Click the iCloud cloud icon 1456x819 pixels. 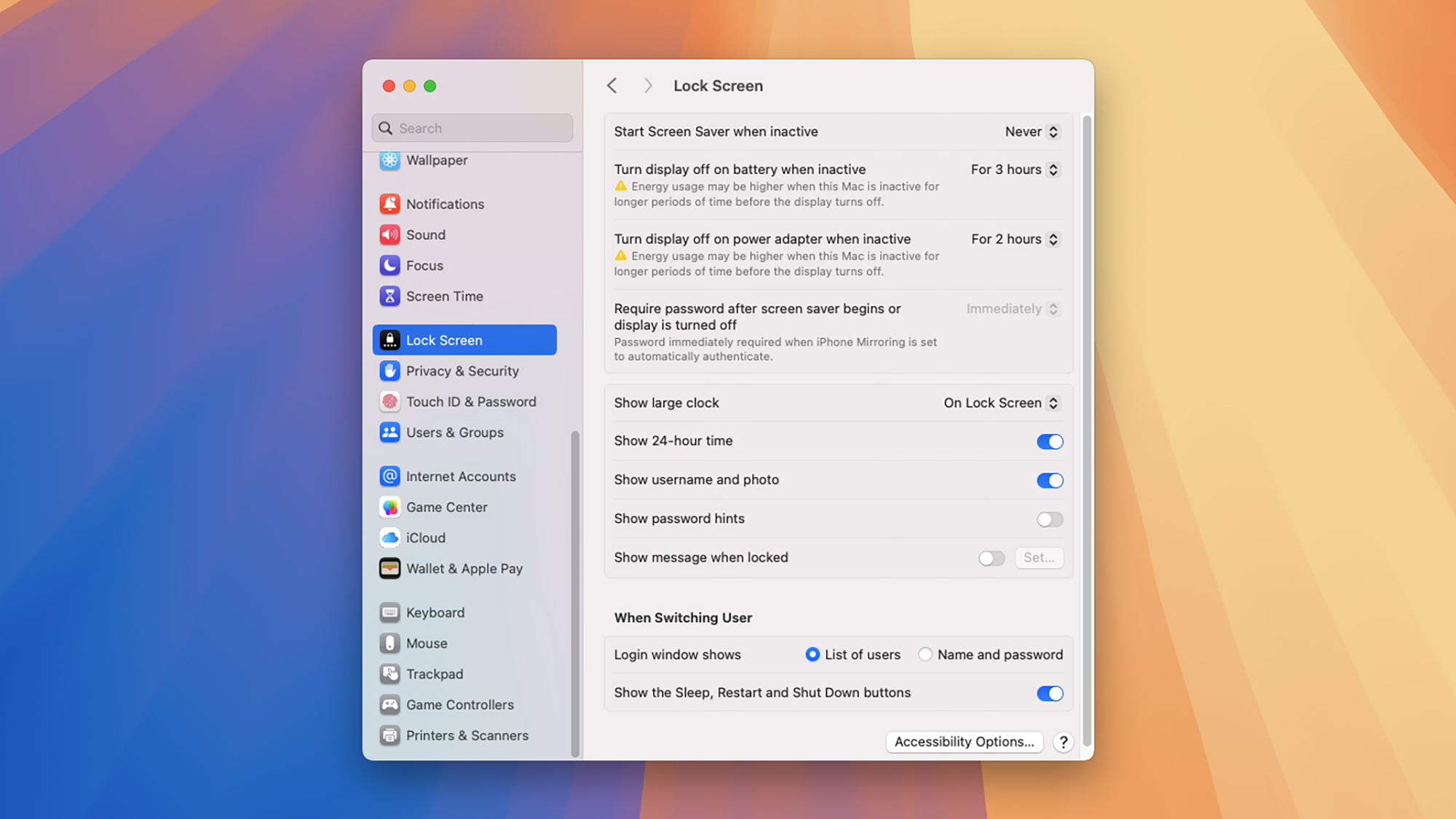pyautogui.click(x=389, y=538)
